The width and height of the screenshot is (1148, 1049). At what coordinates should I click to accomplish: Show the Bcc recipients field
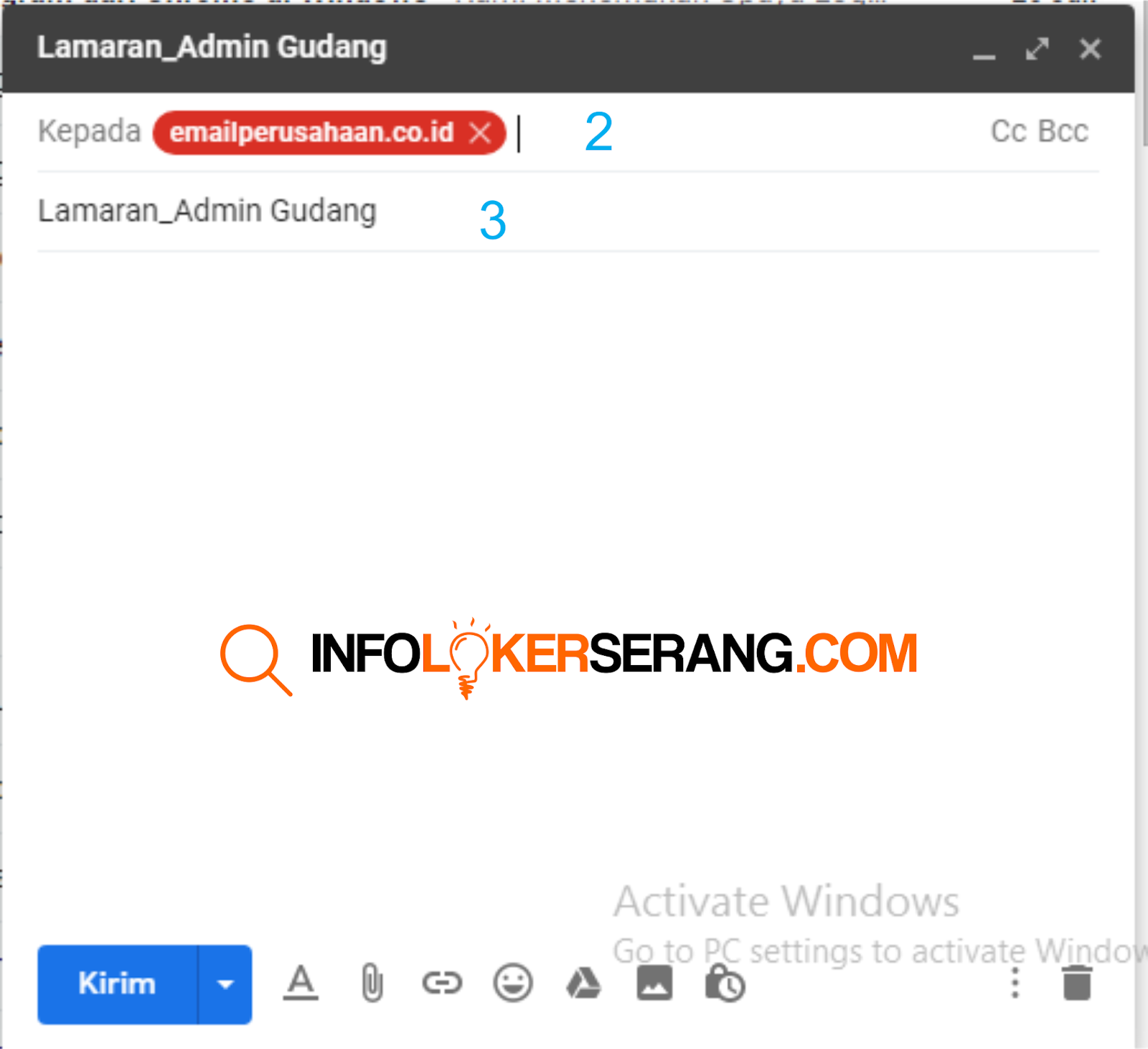point(1063,131)
